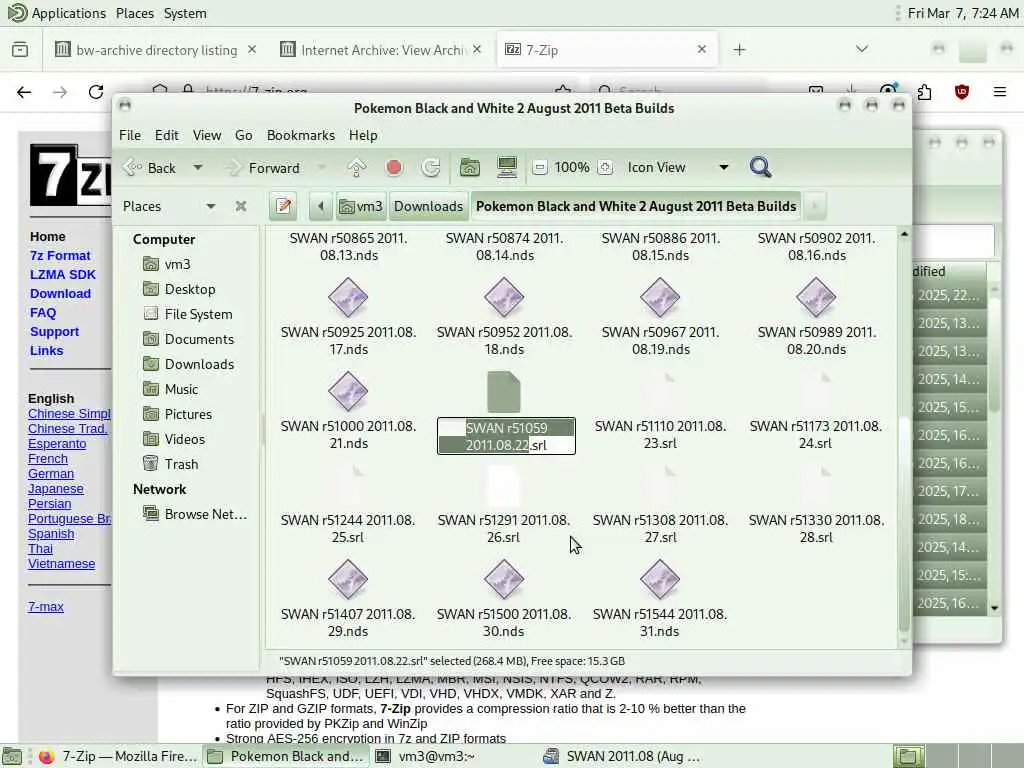Open the Icon View mode dropdown
This screenshot has height=768, width=1024.
coord(677,168)
